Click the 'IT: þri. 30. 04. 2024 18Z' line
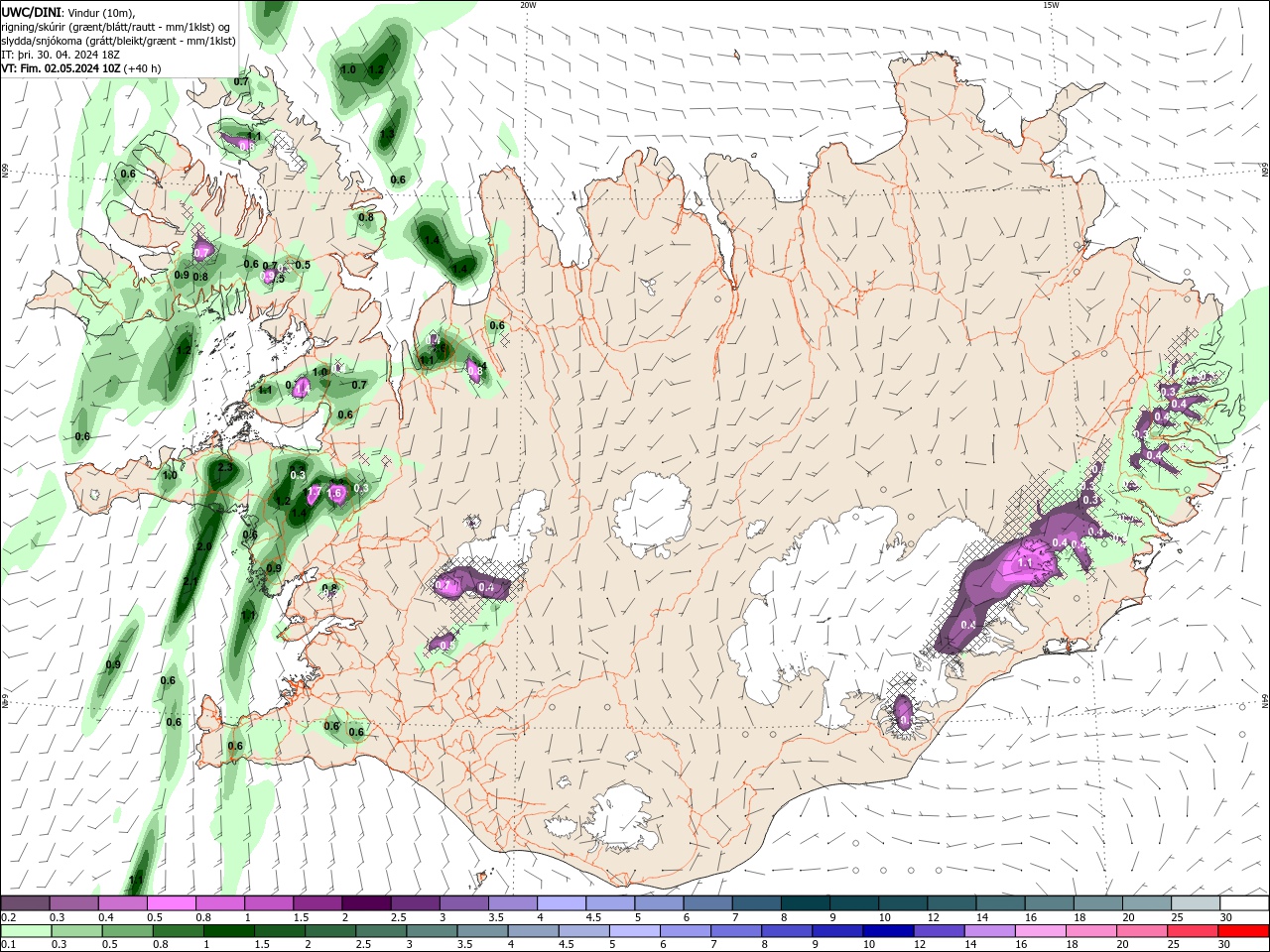Screen dimensions: 1270x952 pos(61,55)
